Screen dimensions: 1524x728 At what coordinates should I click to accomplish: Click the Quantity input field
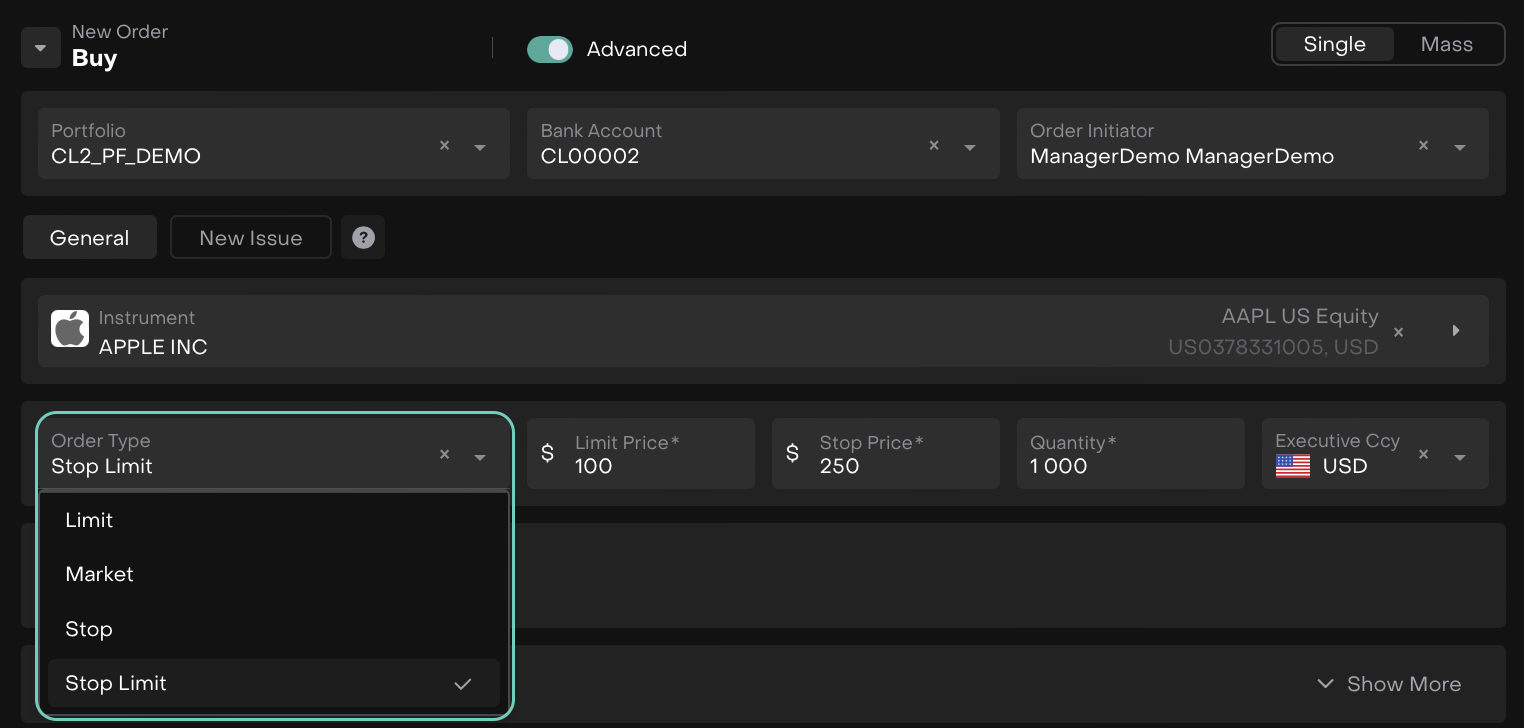pyautogui.click(x=1130, y=465)
